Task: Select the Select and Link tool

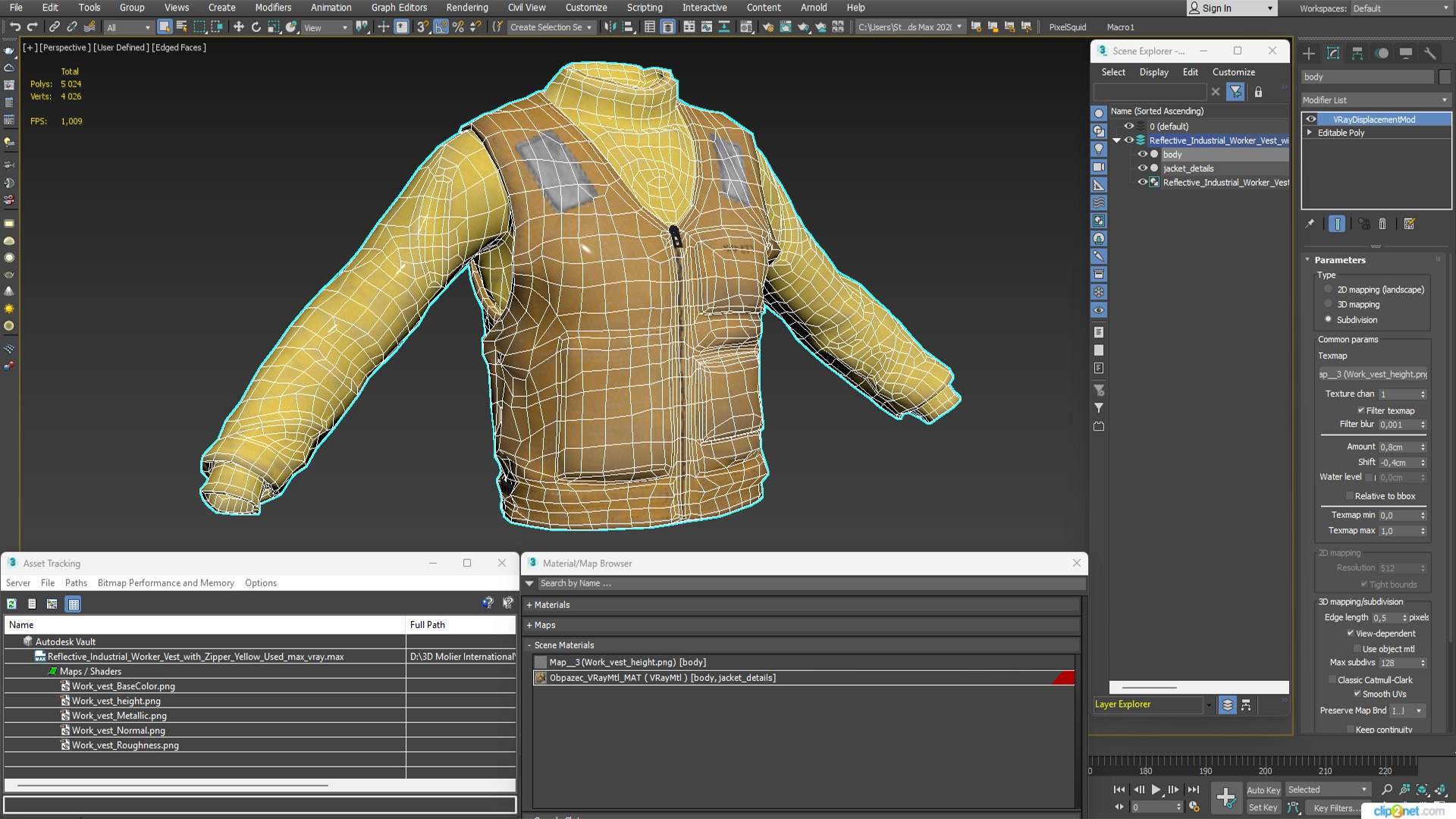Action: pos(55,27)
